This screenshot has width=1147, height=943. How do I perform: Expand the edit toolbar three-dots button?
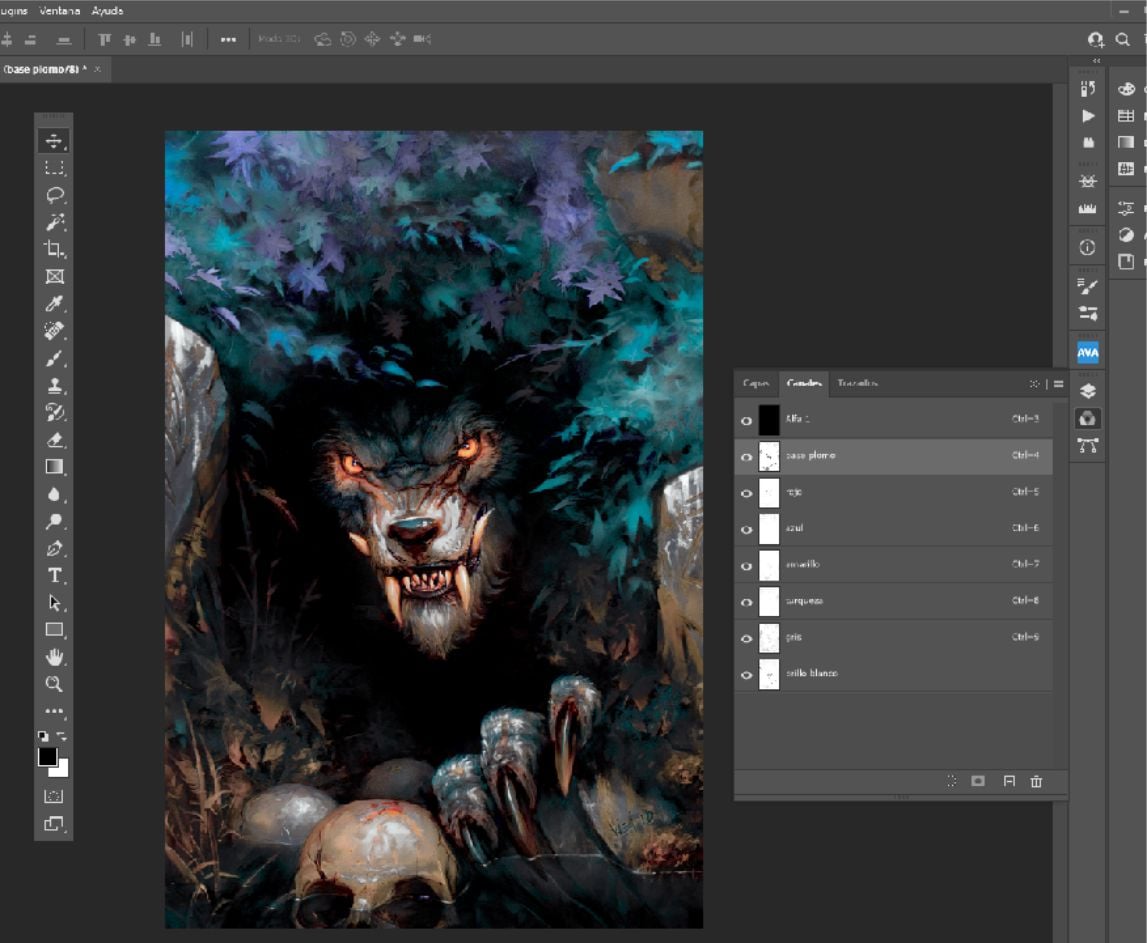pyautogui.click(x=54, y=712)
